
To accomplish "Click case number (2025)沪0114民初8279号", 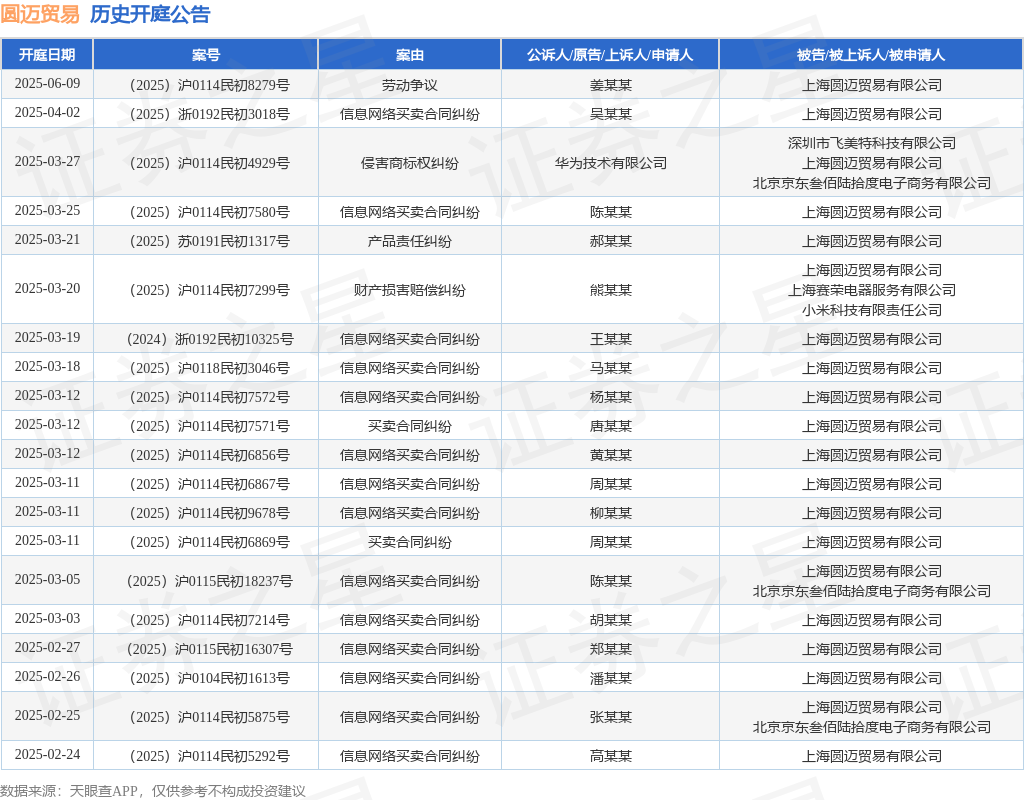I will click(206, 85).
